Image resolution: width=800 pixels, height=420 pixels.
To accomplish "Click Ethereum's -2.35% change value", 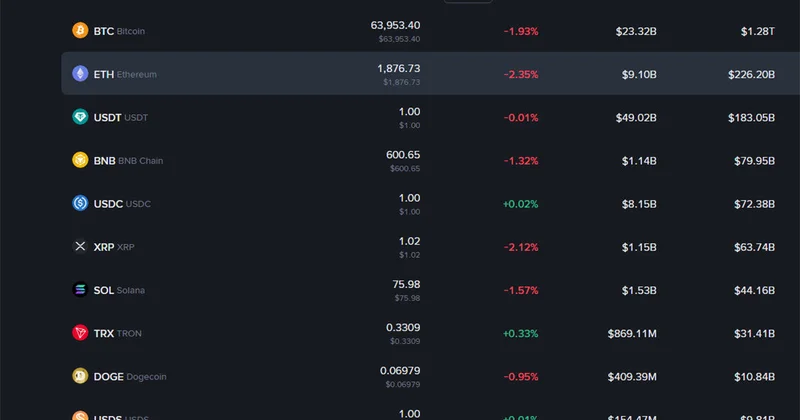I will [x=521, y=75].
